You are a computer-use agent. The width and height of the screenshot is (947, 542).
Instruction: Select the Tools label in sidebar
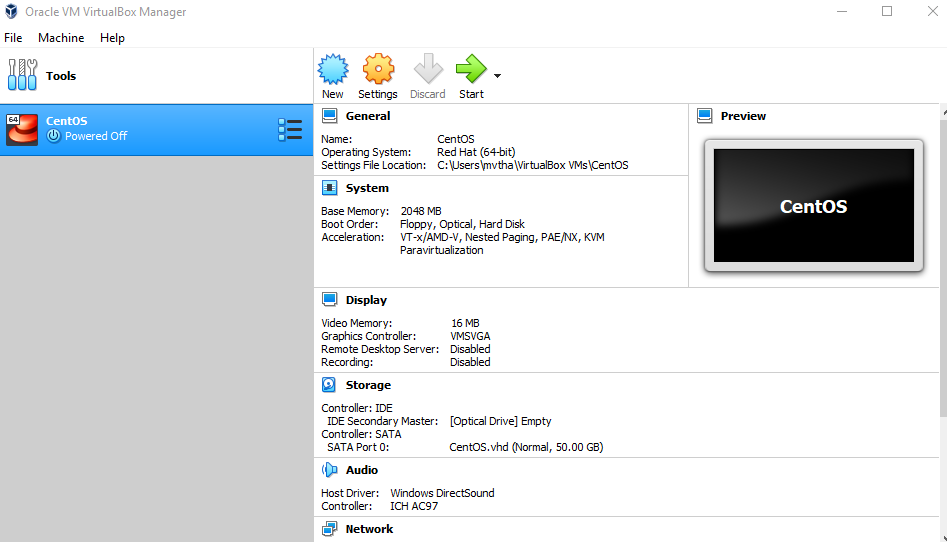click(x=61, y=76)
